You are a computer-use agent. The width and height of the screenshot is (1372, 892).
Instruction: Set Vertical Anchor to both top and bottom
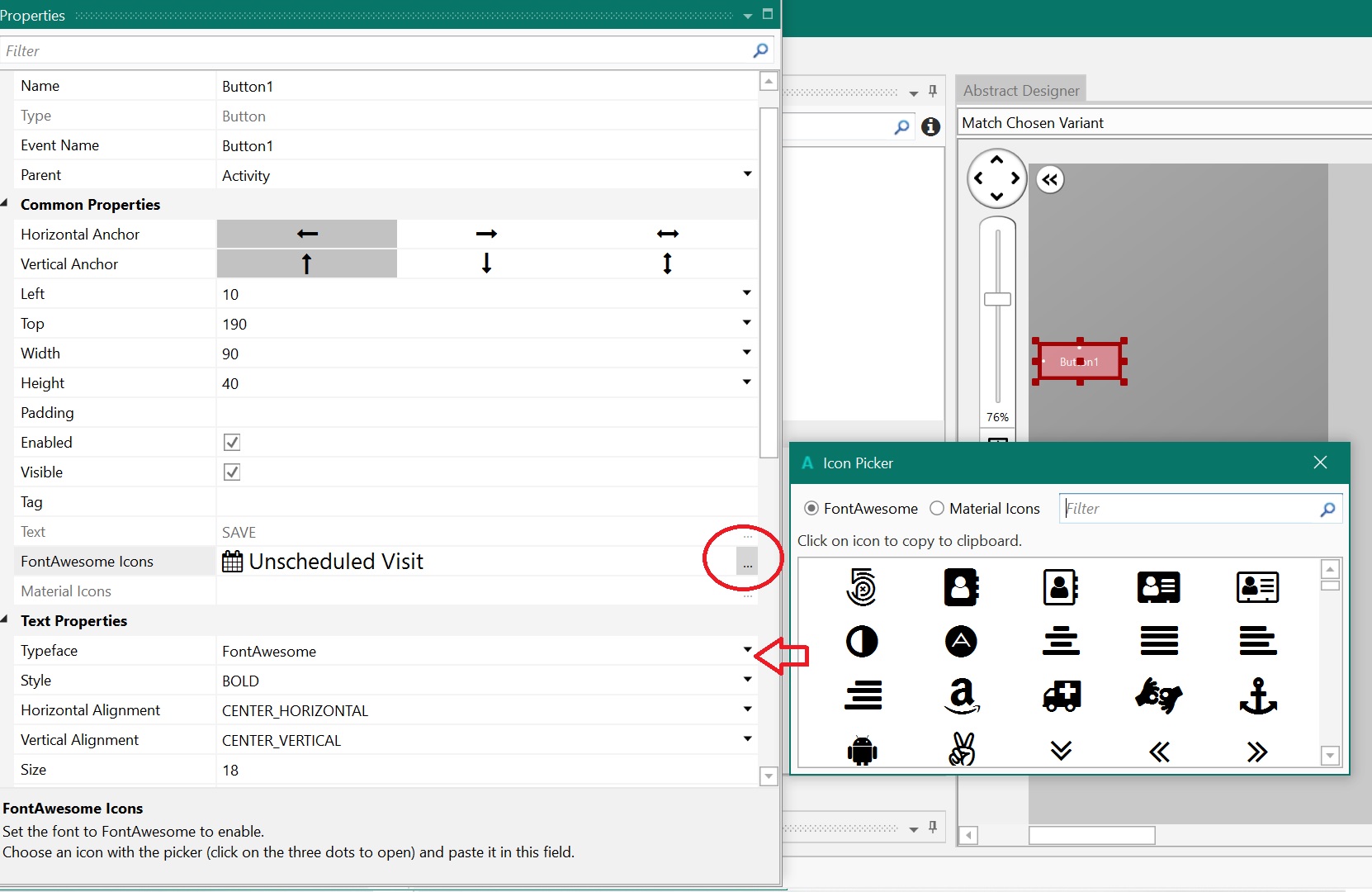click(667, 263)
